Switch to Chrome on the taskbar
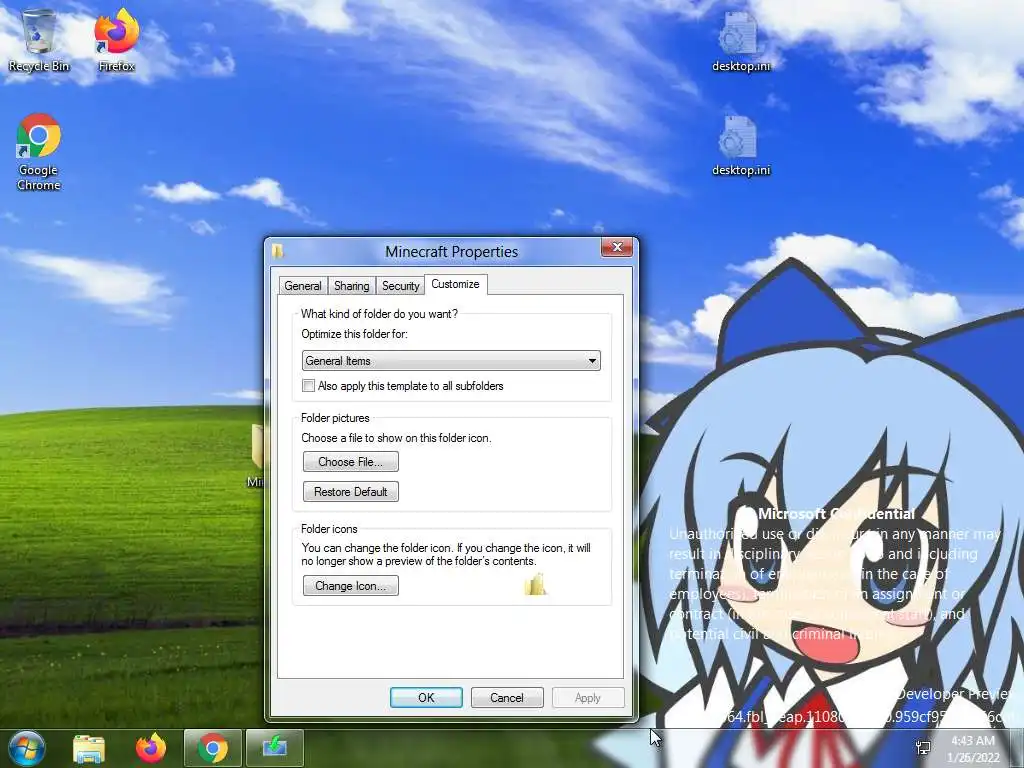The height and width of the screenshot is (768, 1024). point(213,748)
